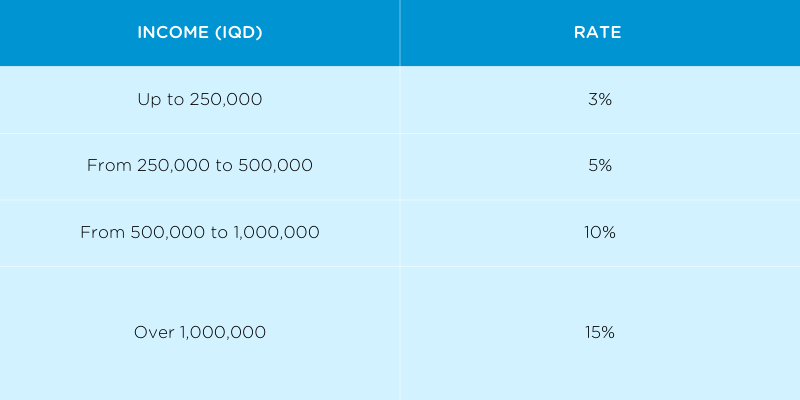This screenshot has height=400, width=800.
Task: Select the Up to 250,000 cell
Action: pyautogui.click(x=199, y=100)
